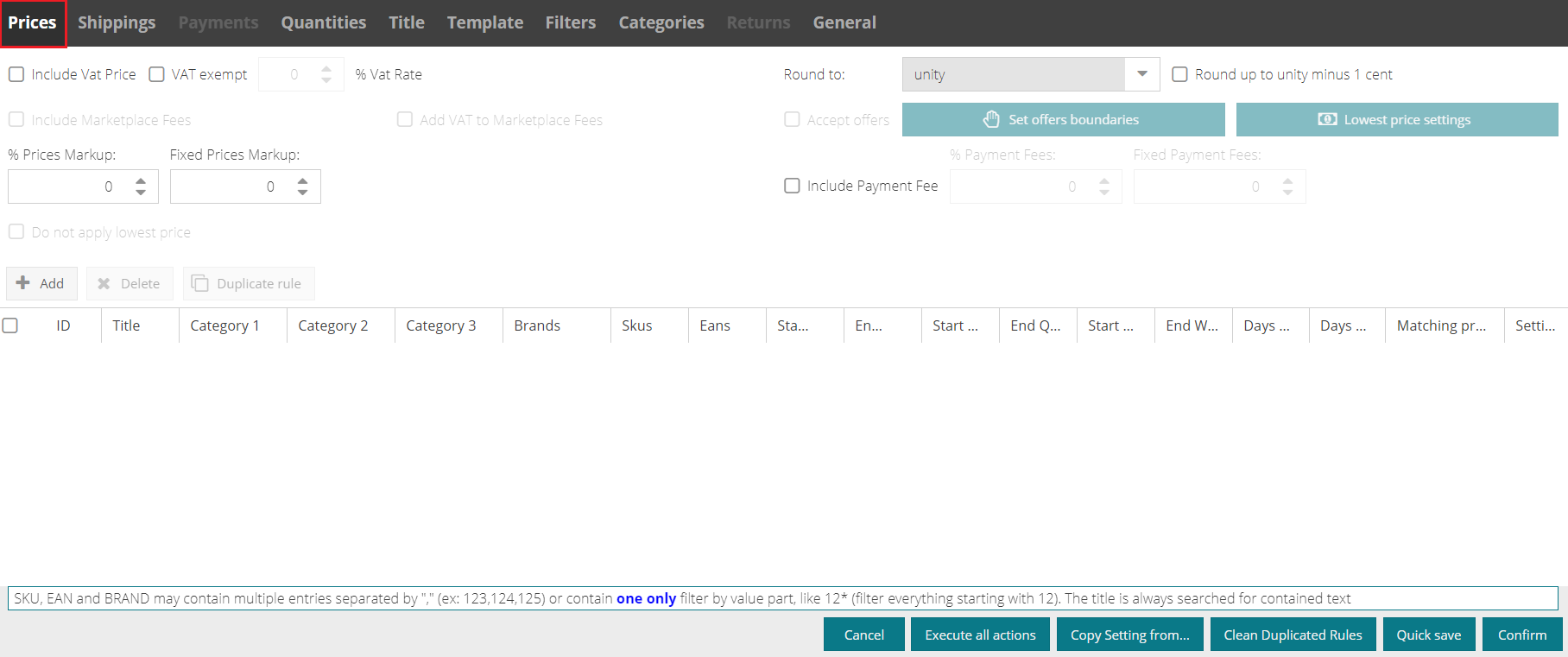Open the Quantities tab

tap(323, 22)
